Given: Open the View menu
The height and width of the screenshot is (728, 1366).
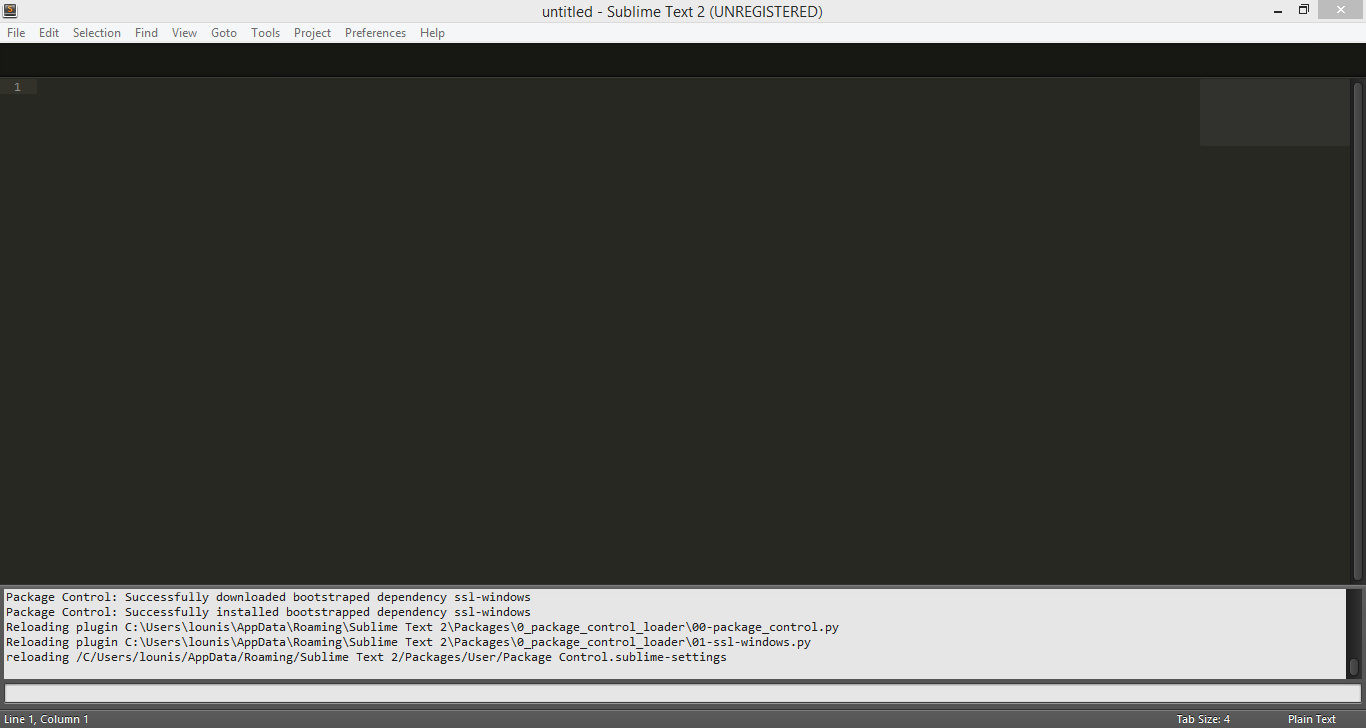Looking at the screenshot, I should tap(184, 33).
